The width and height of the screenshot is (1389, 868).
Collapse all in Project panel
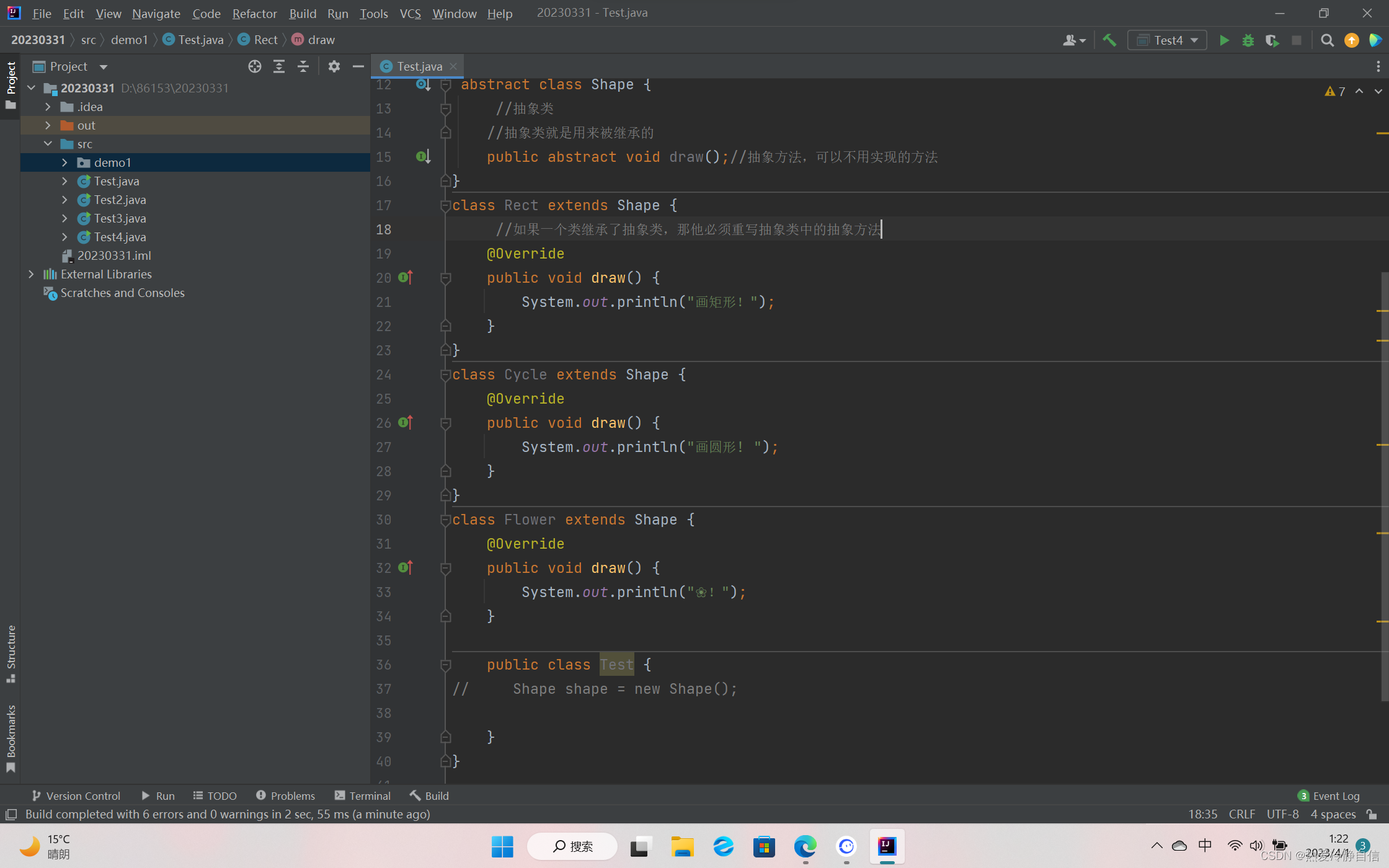point(303,66)
